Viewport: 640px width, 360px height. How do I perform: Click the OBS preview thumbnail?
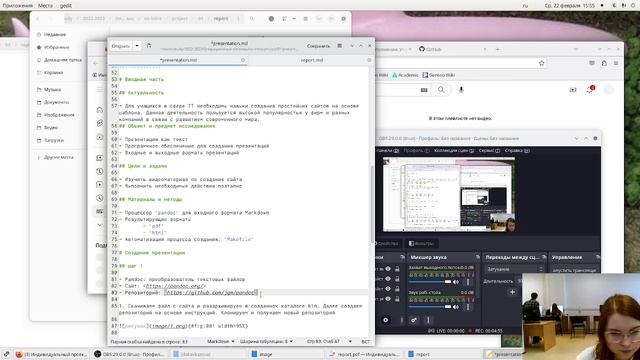(449, 195)
